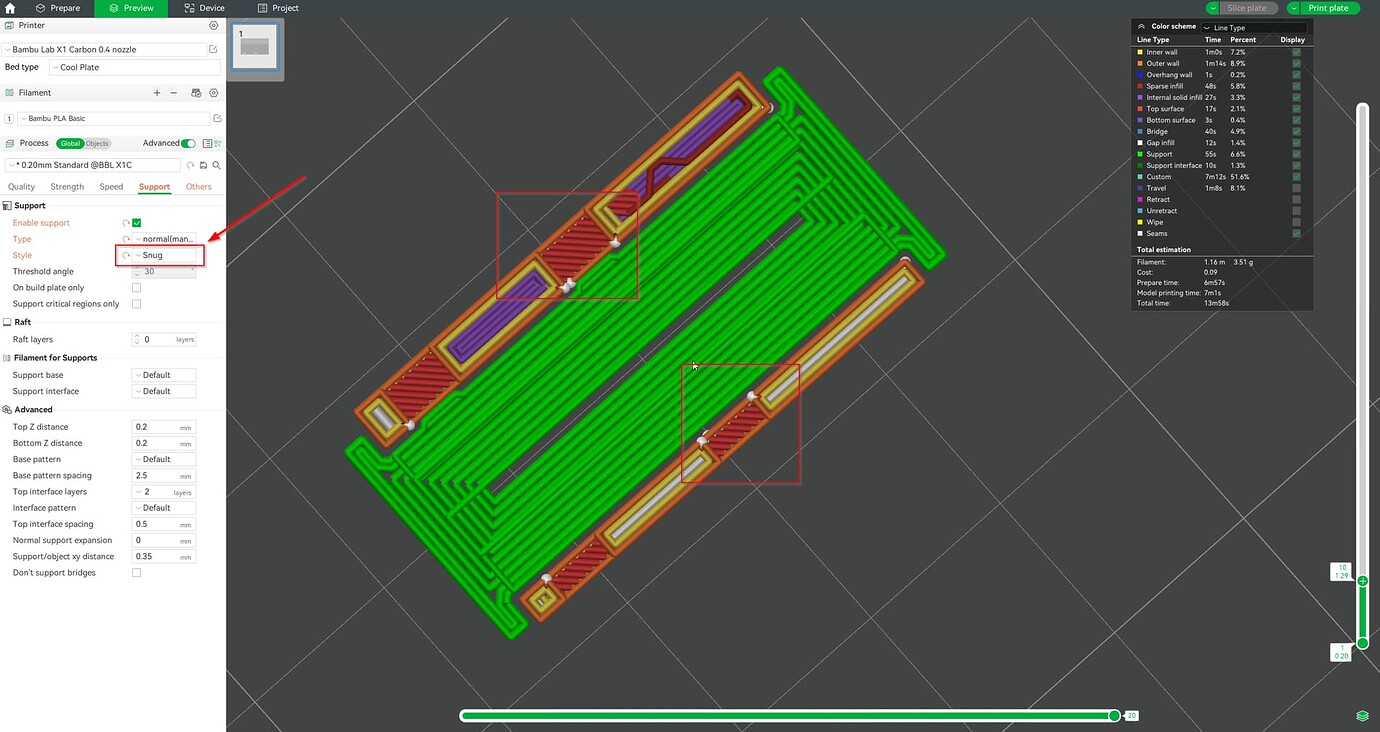This screenshot has width=1380, height=732.
Task: Open the Strength settings tab
Action: 67,187
